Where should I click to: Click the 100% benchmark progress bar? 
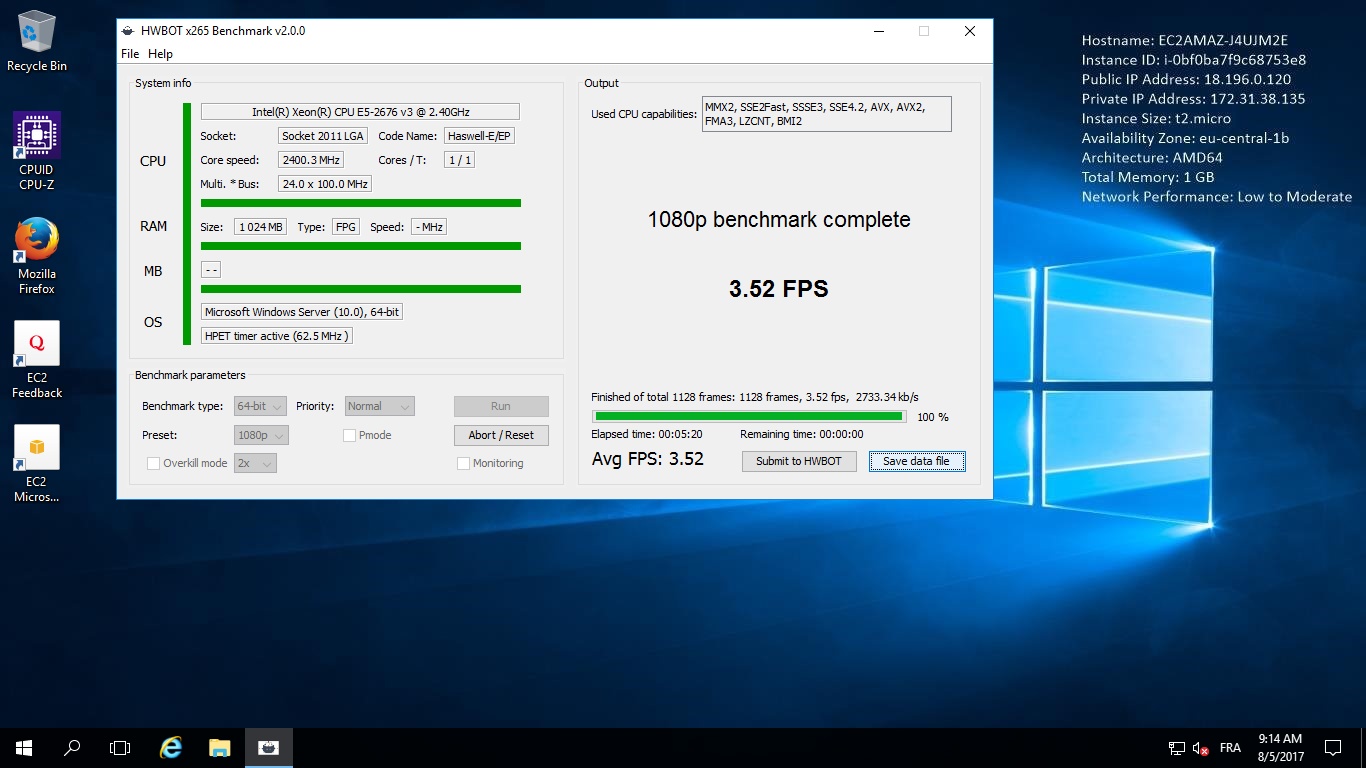749,416
